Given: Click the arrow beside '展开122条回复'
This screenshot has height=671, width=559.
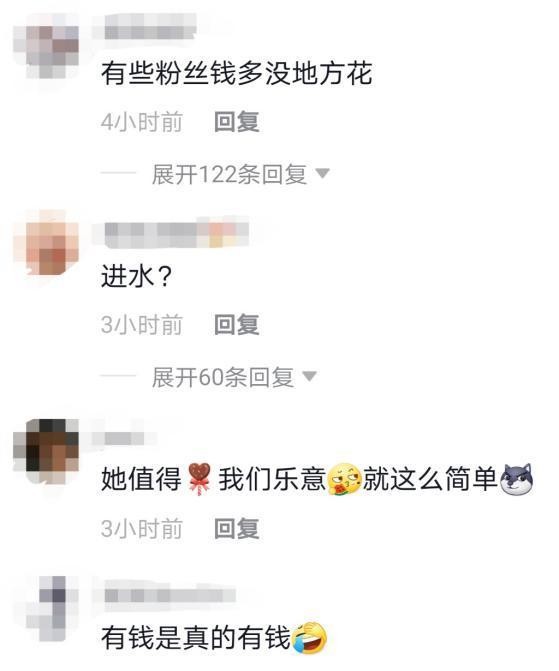Looking at the screenshot, I should tap(322, 173).
